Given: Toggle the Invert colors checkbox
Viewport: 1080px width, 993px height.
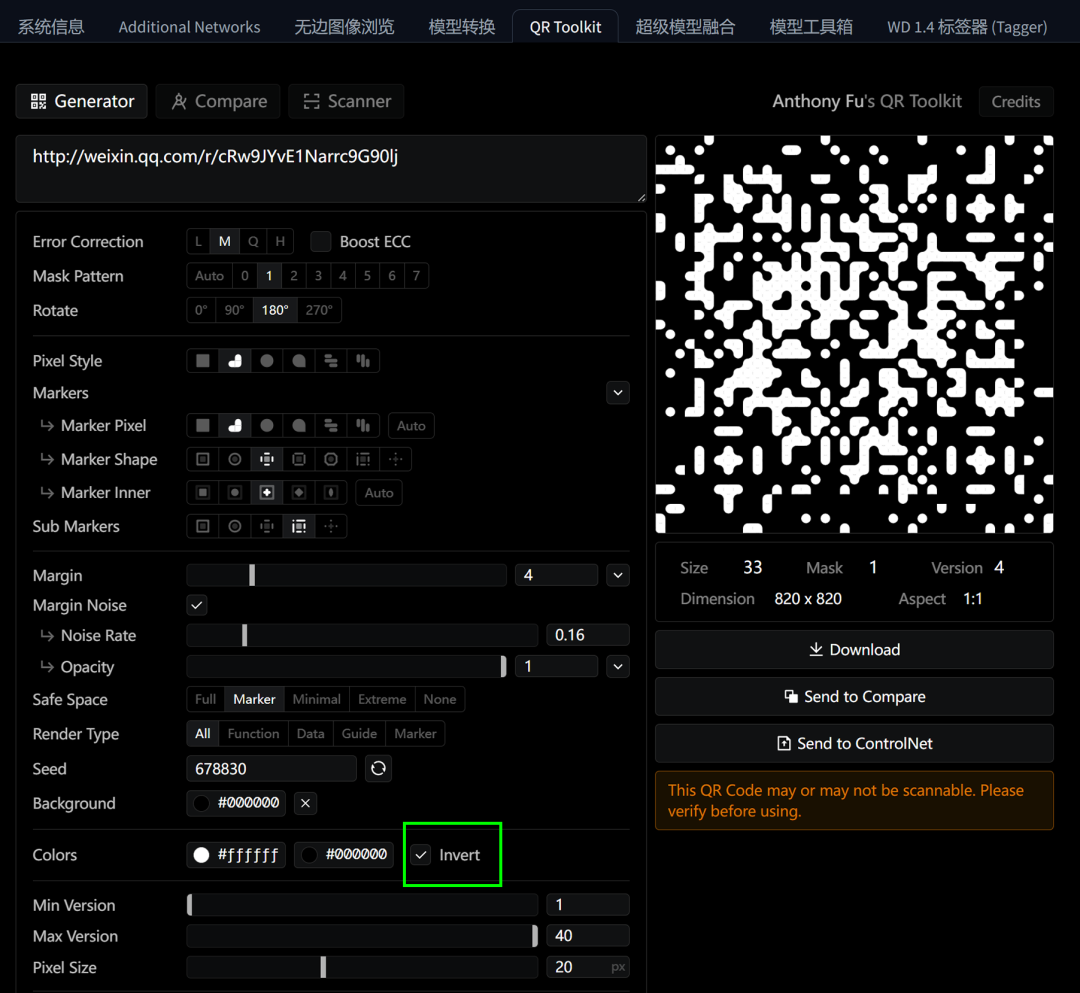Looking at the screenshot, I should [420, 855].
